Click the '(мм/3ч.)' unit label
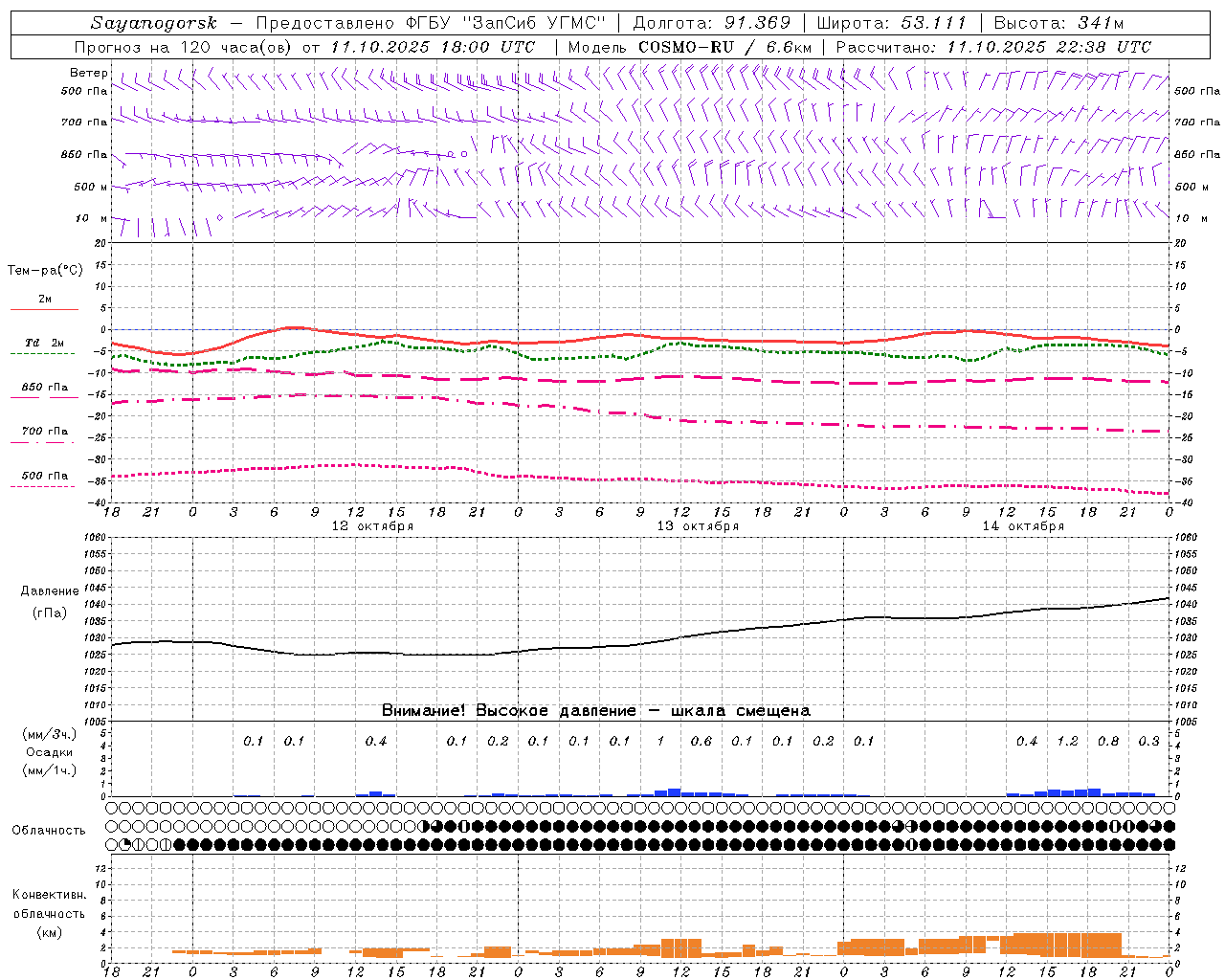 pos(49,734)
